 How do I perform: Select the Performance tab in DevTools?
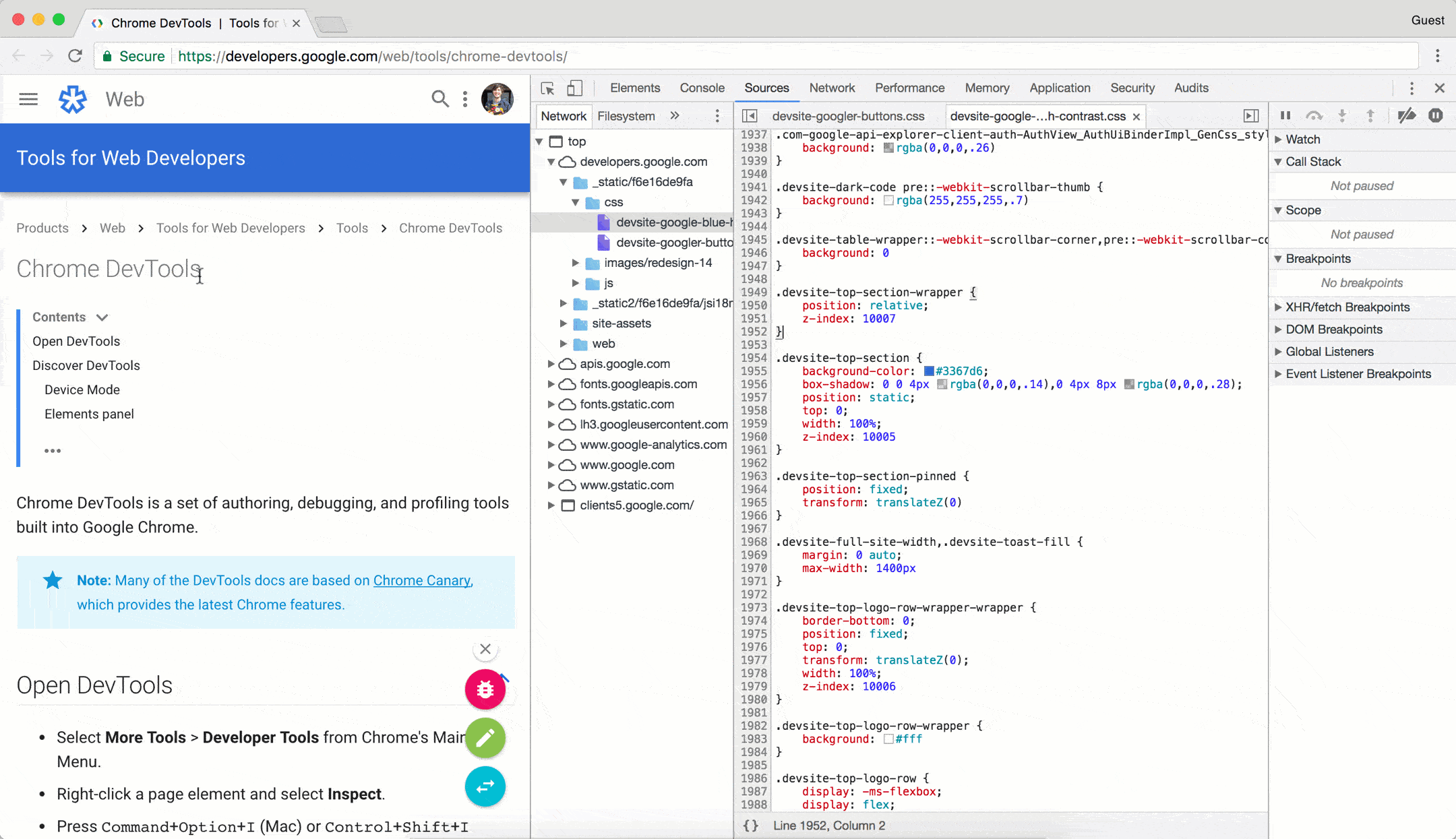pos(909,88)
